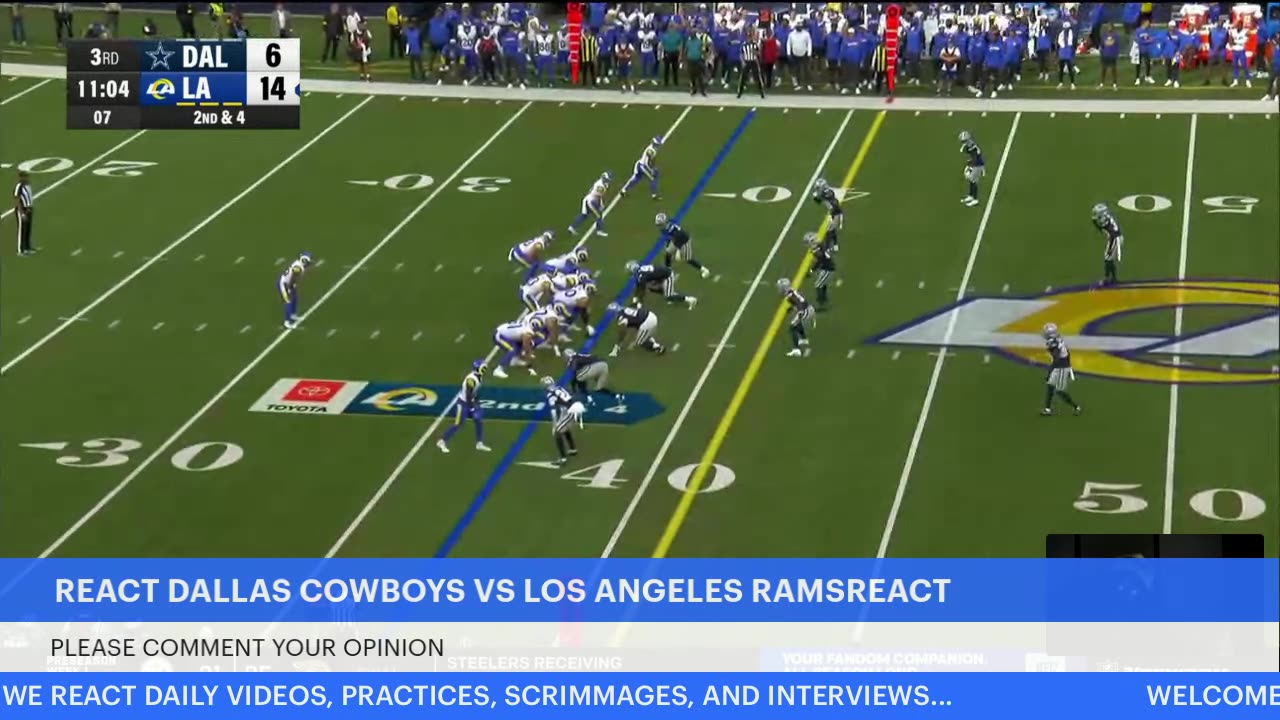This screenshot has width=1280, height=720.
Task: Click the Dallas score "6"
Action: pyautogui.click(x=273, y=57)
